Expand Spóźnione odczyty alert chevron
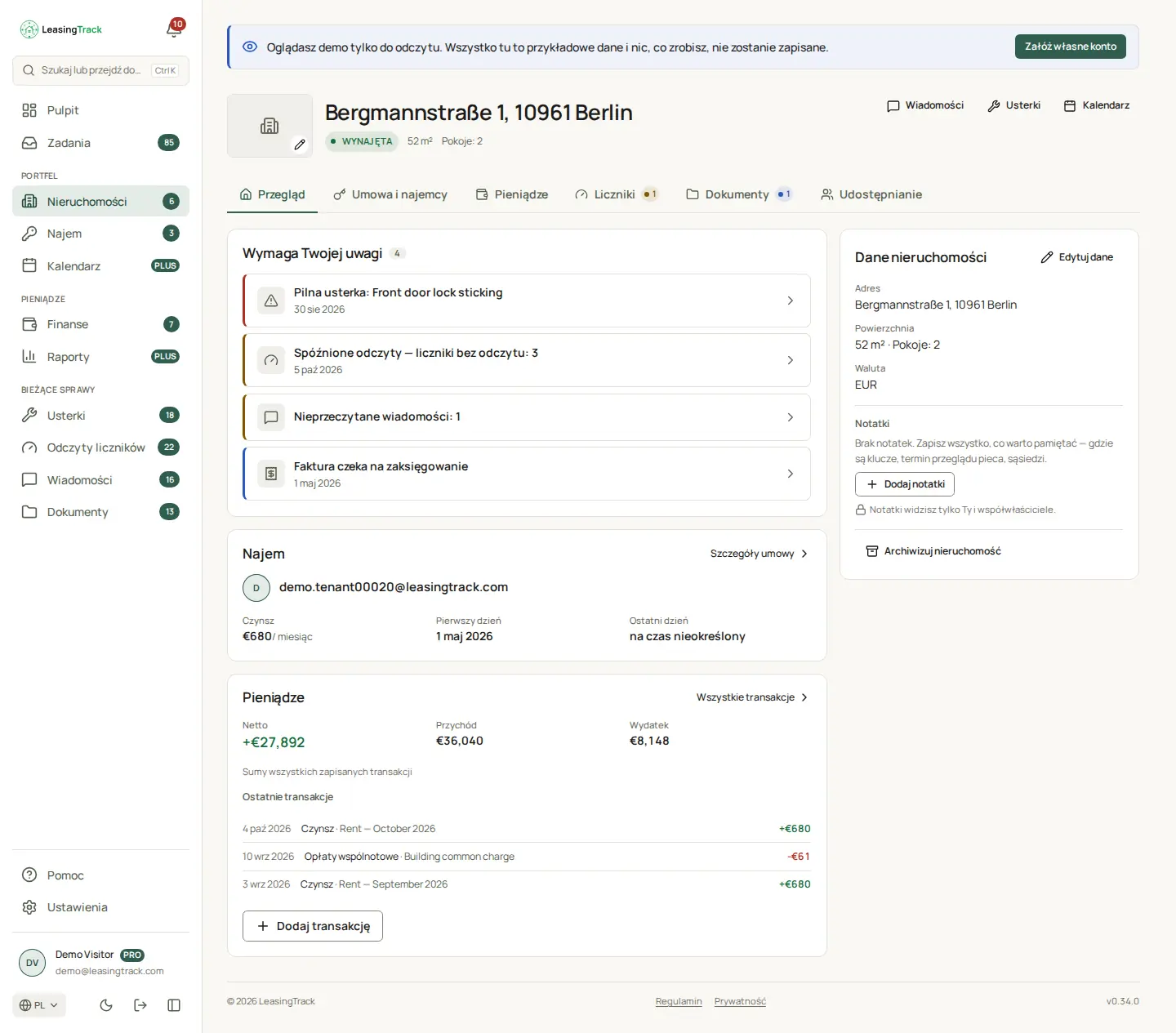This screenshot has width=1176, height=1033. (x=791, y=360)
